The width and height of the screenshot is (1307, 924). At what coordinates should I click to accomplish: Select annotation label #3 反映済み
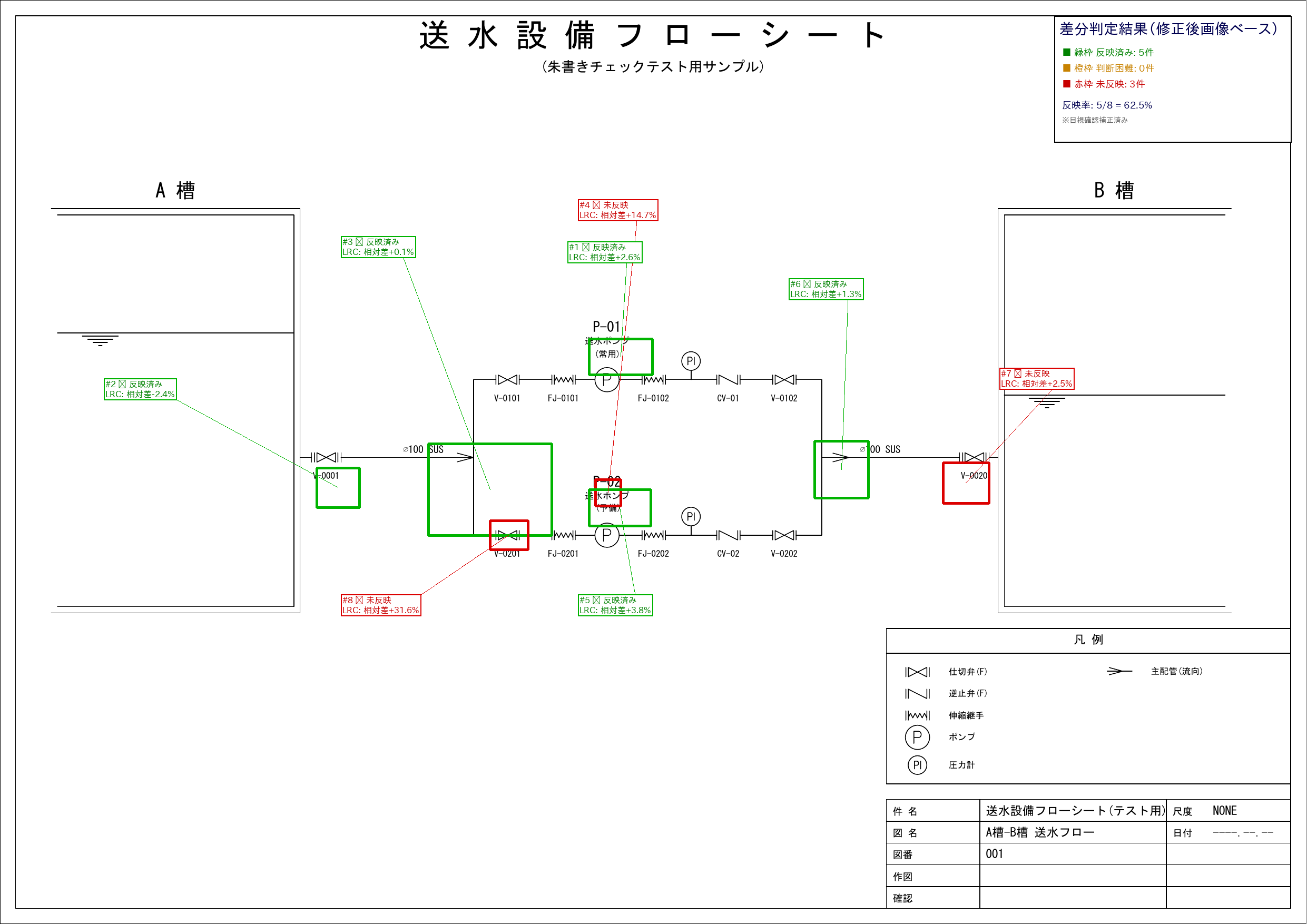(378, 247)
